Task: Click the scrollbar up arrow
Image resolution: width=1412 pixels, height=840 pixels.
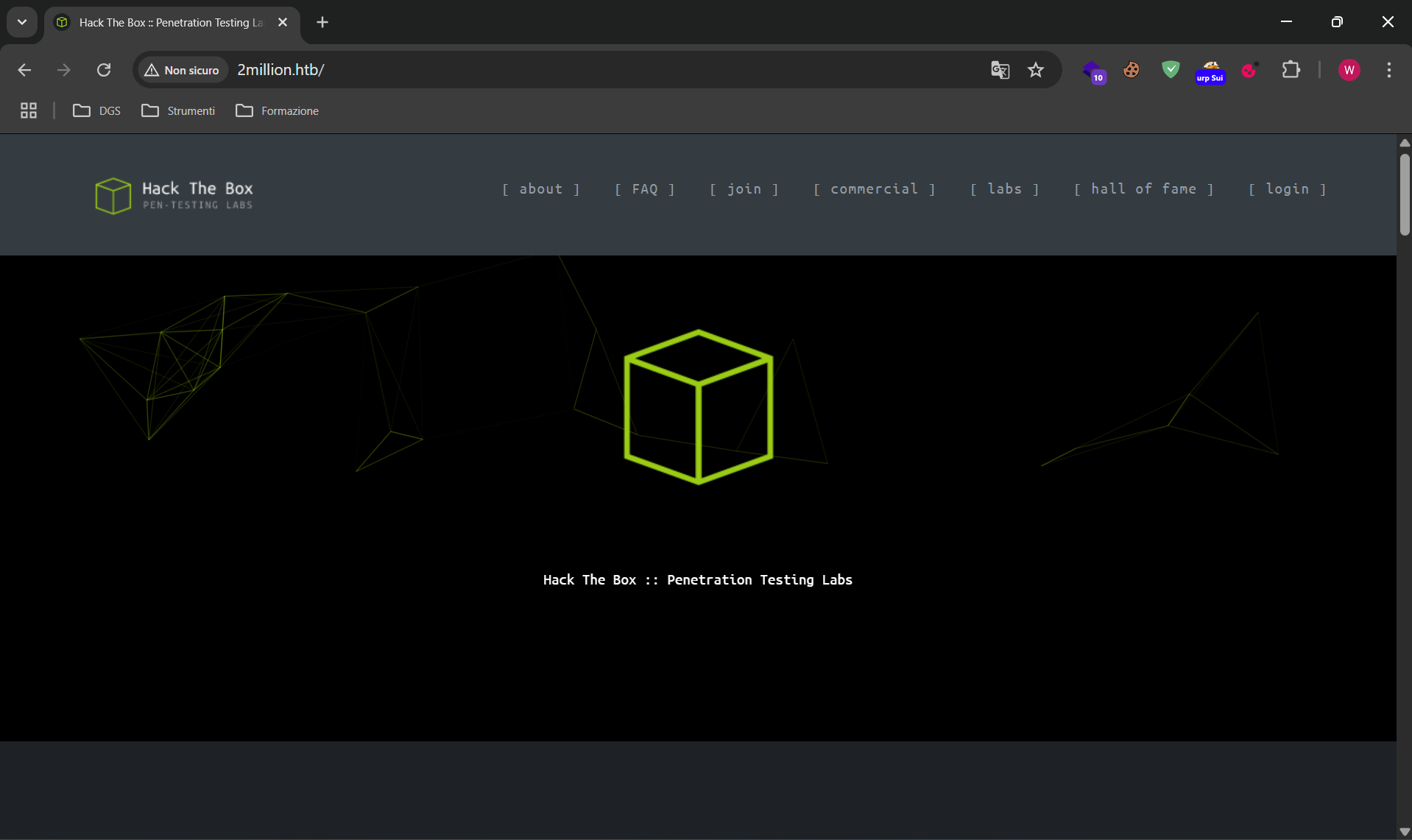Action: [1405, 142]
